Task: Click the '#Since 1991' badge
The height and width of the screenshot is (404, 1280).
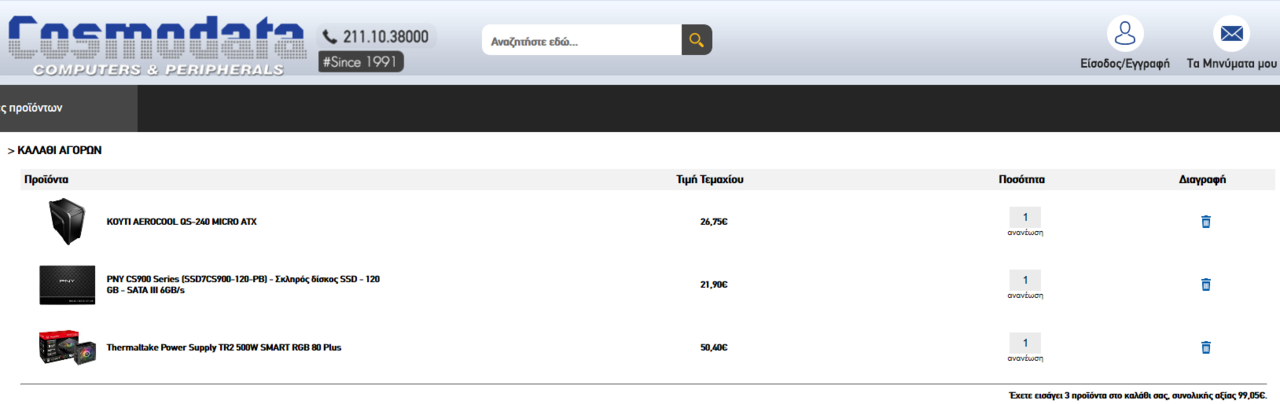Action: point(361,62)
